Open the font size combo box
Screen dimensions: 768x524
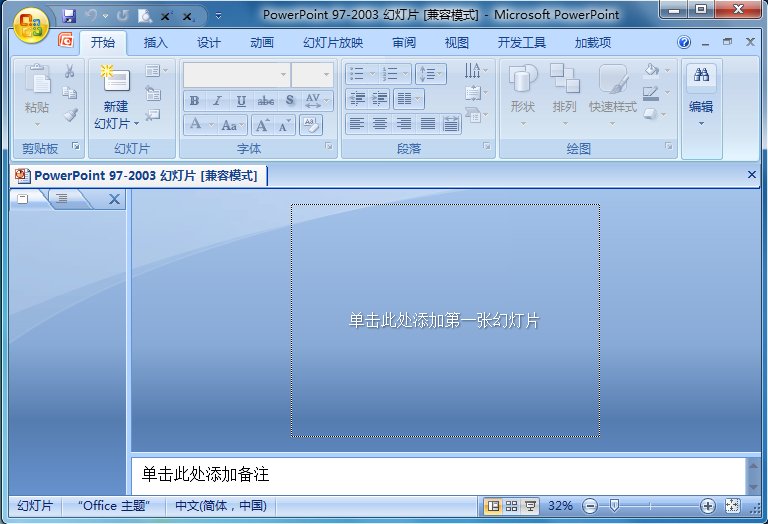point(312,74)
